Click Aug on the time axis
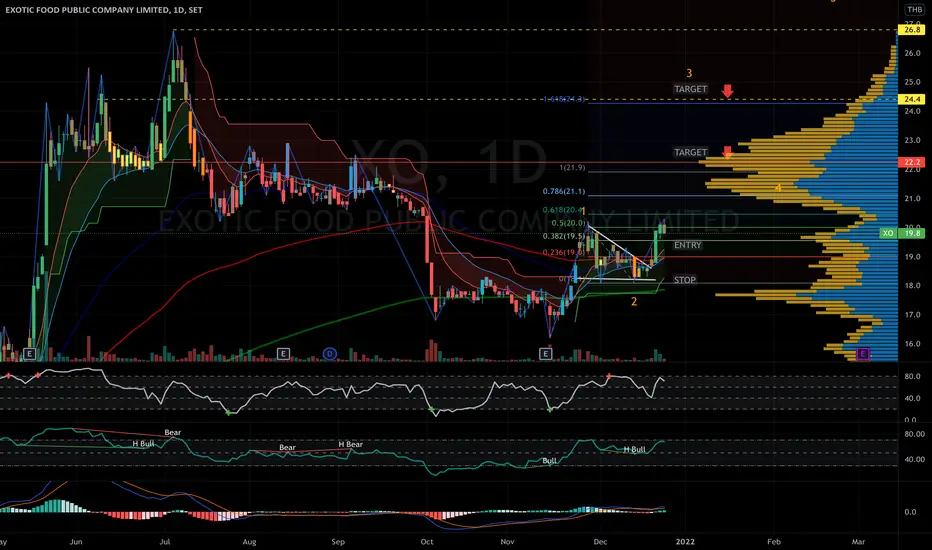The image size is (932, 550). 250,542
